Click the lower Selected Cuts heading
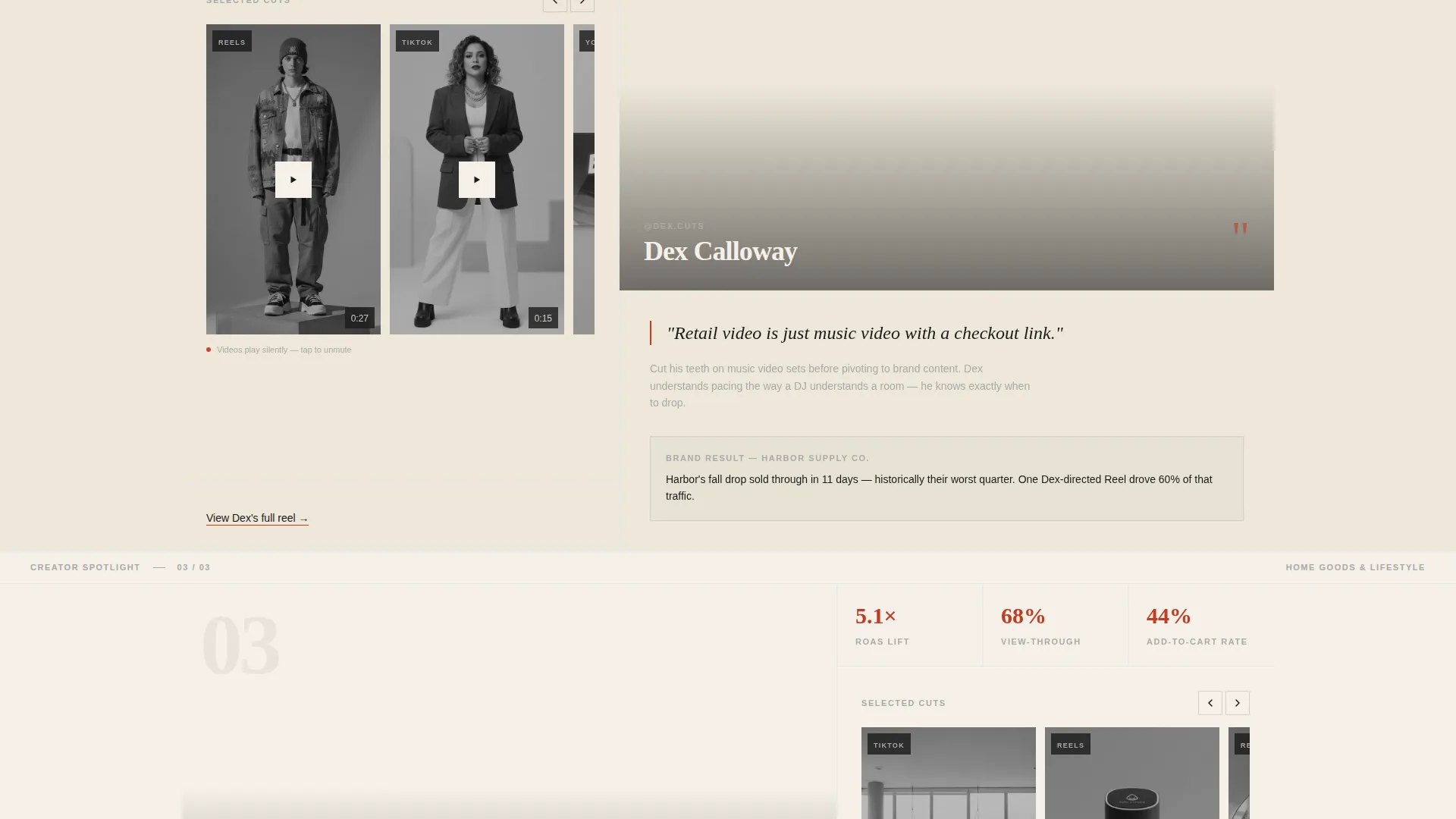Image resolution: width=1456 pixels, height=819 pixels. pos(903,703)
